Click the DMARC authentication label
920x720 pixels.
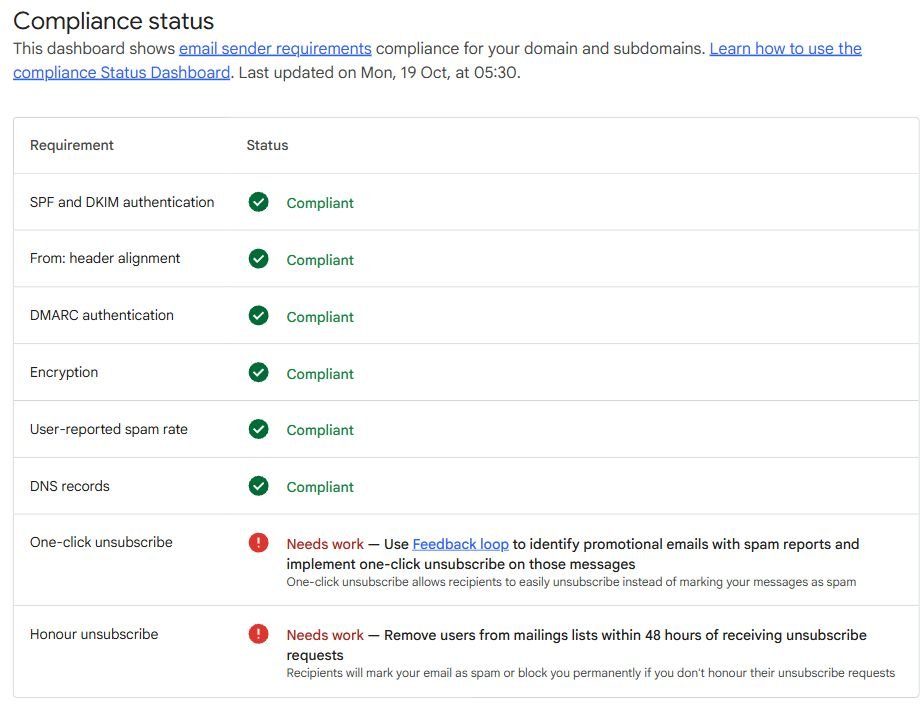pyautogui.click(x=102, y=316)
